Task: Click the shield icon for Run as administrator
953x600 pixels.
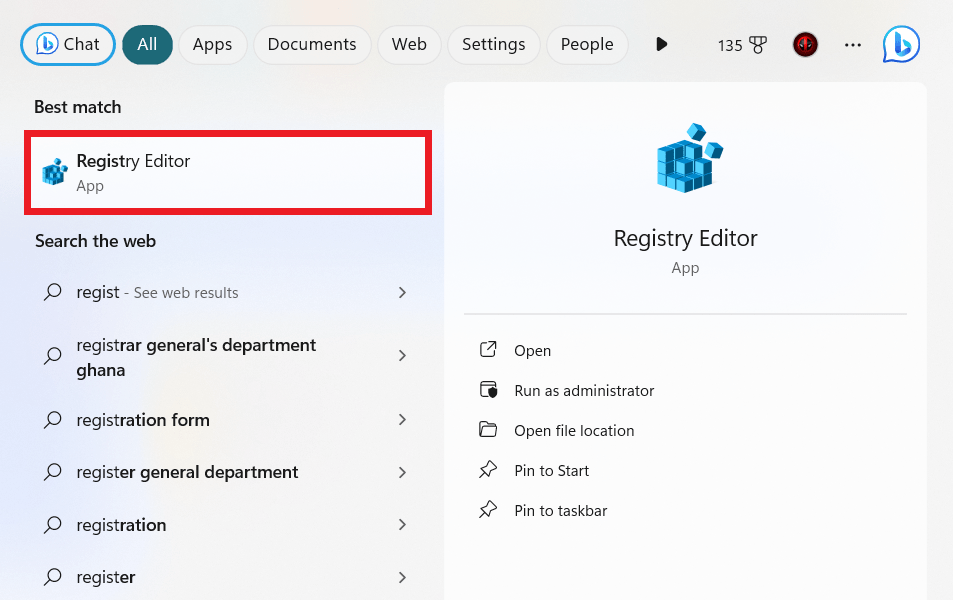Action: click(488, 390)
